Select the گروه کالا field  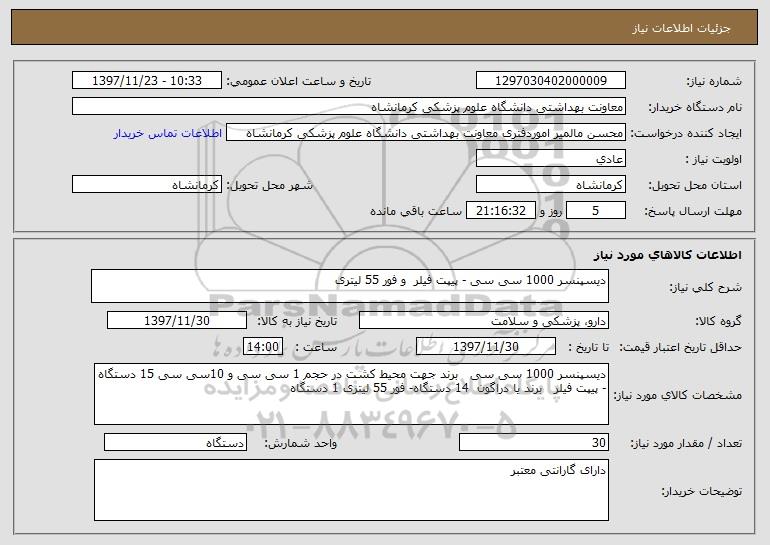(x=484, y=320)
